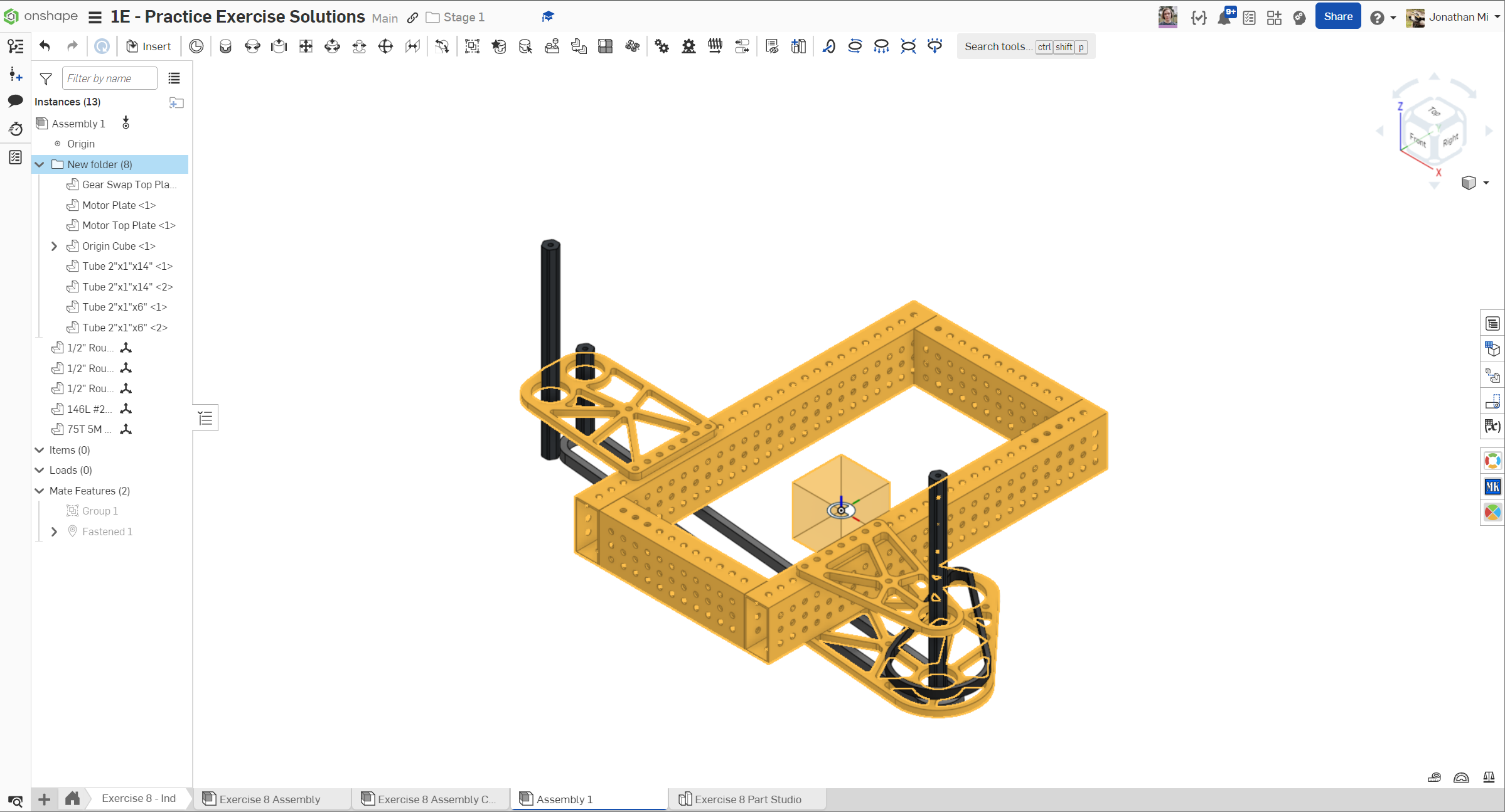
Task: Open the view cube display style dropdown
Action: click(x=1486, y=183)
